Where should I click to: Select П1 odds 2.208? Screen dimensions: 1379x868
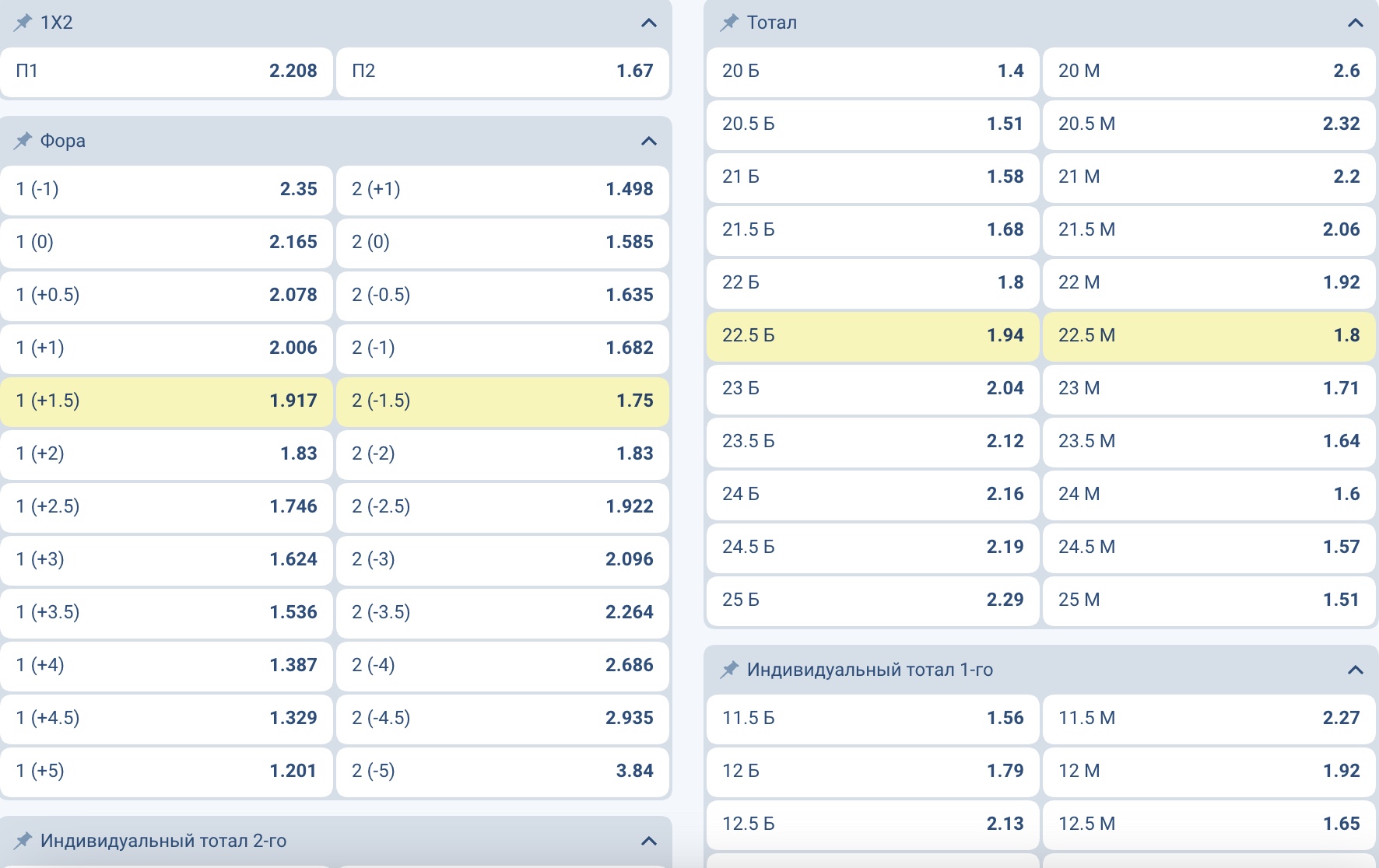pos(167,72)
